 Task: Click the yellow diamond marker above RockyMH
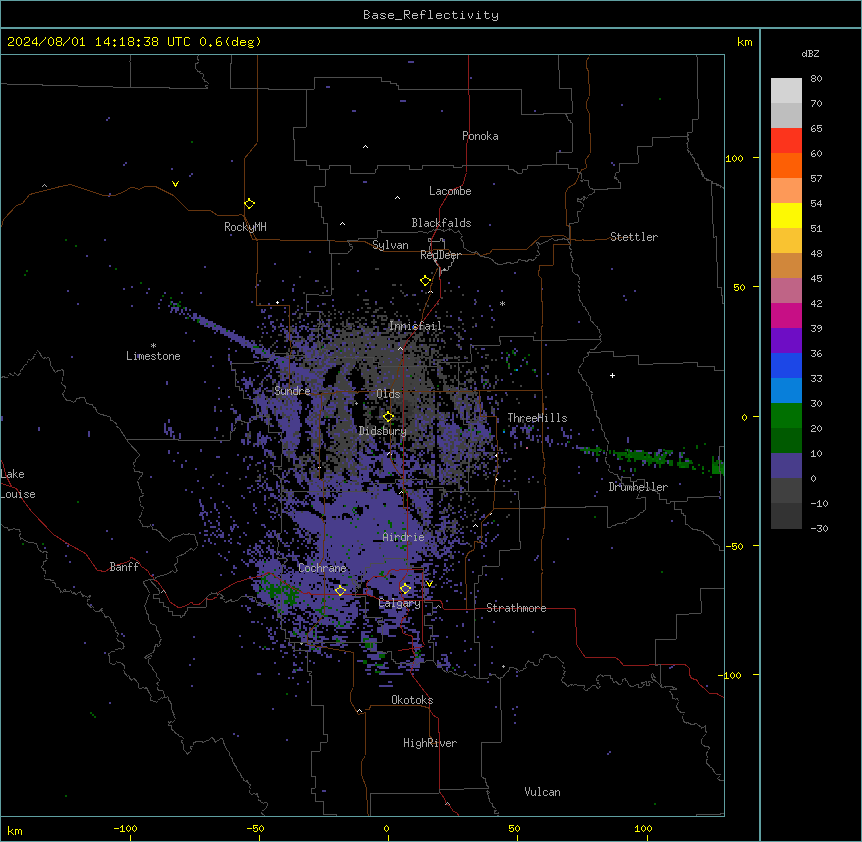pyautogui.click(x=250, y=204)
